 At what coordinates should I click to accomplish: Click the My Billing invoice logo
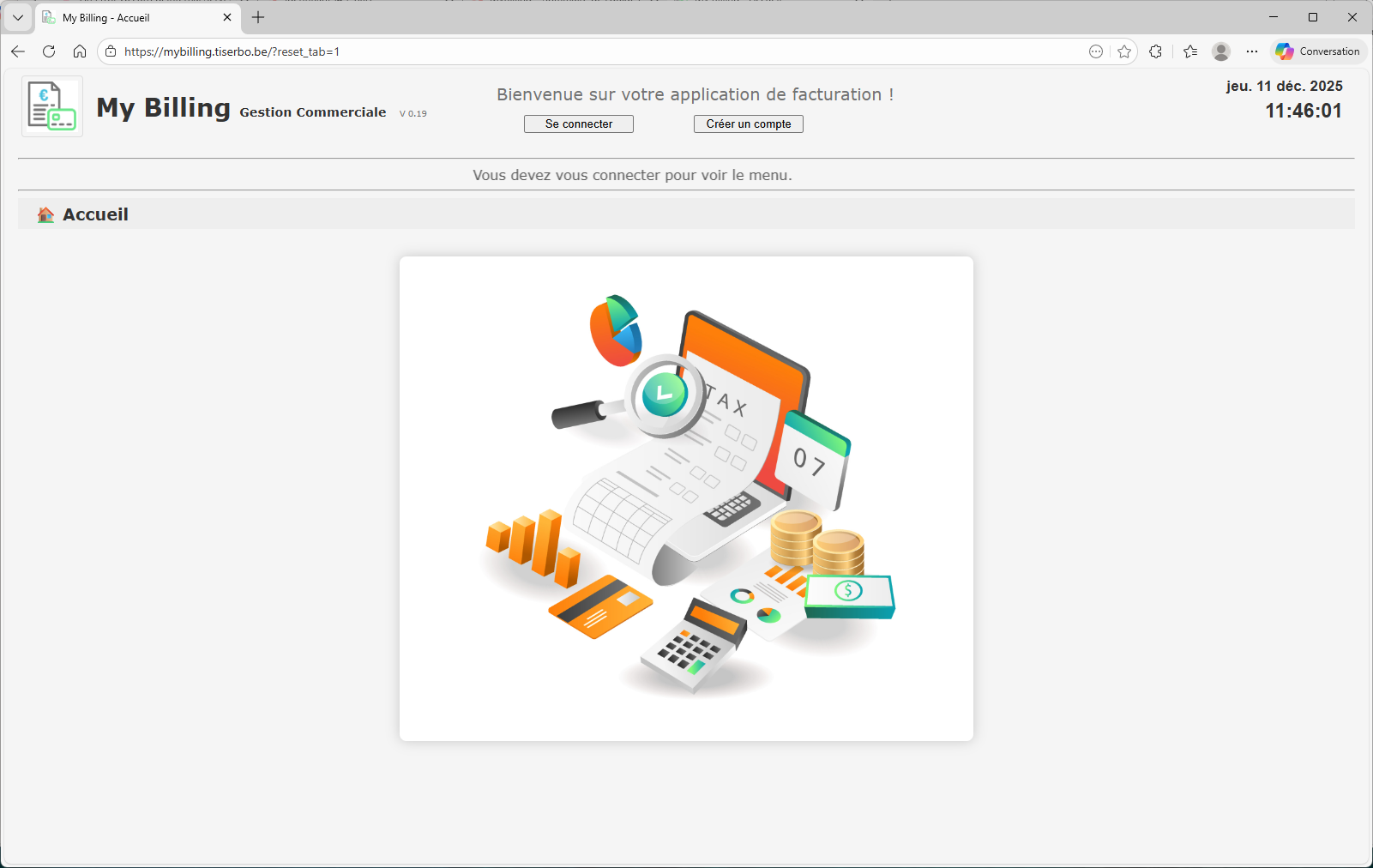coord(52,106)
